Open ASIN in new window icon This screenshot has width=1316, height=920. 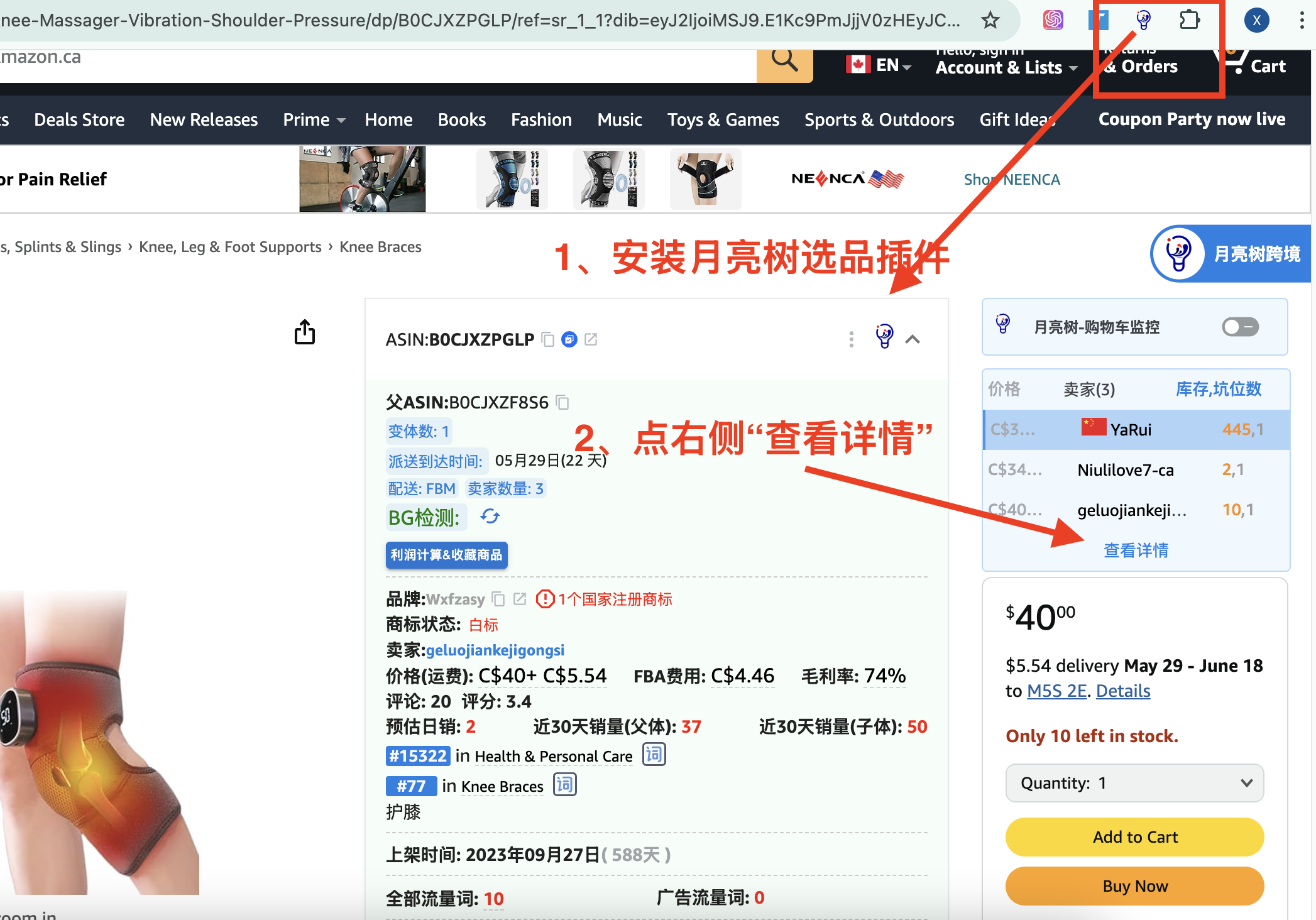pyautogui.click(x=591, y=339)
